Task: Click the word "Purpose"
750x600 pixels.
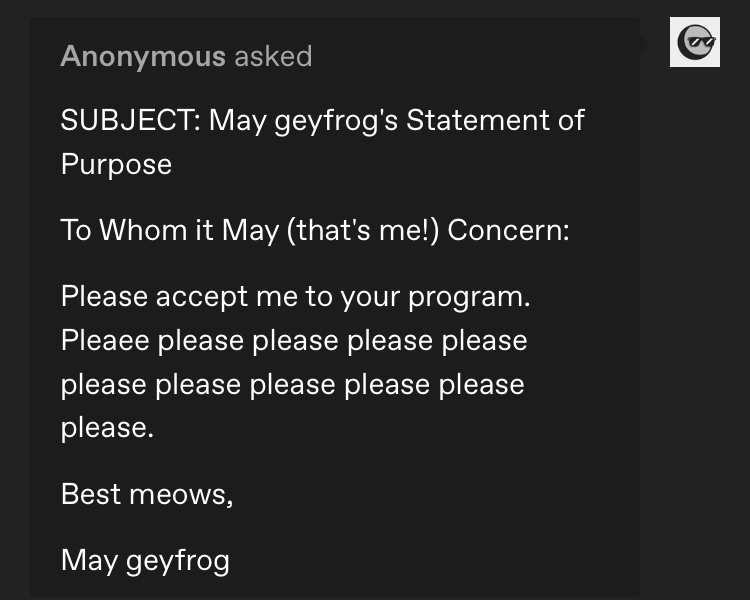Action: tap(116, 164)
